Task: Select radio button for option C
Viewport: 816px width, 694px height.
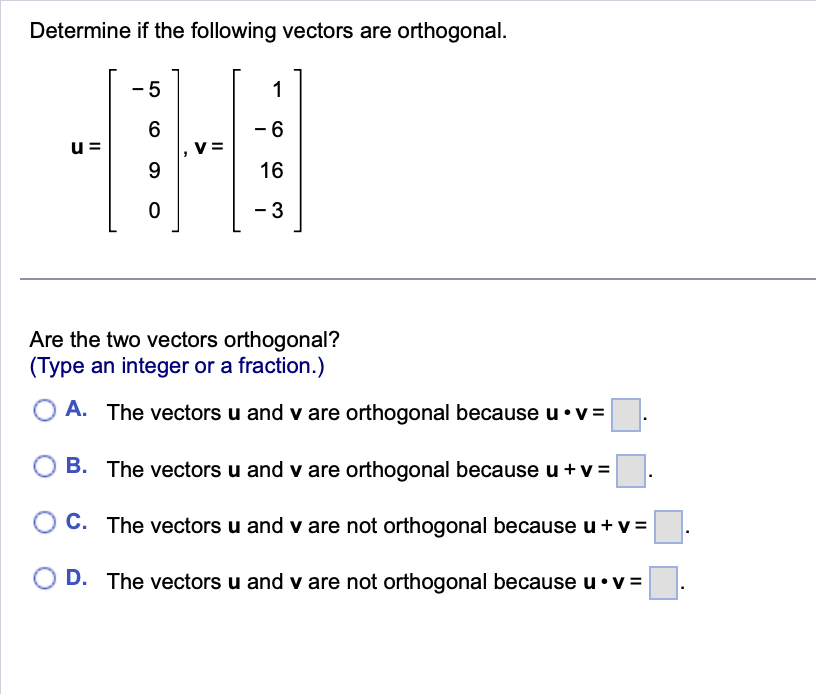Action: pos(44,522)
